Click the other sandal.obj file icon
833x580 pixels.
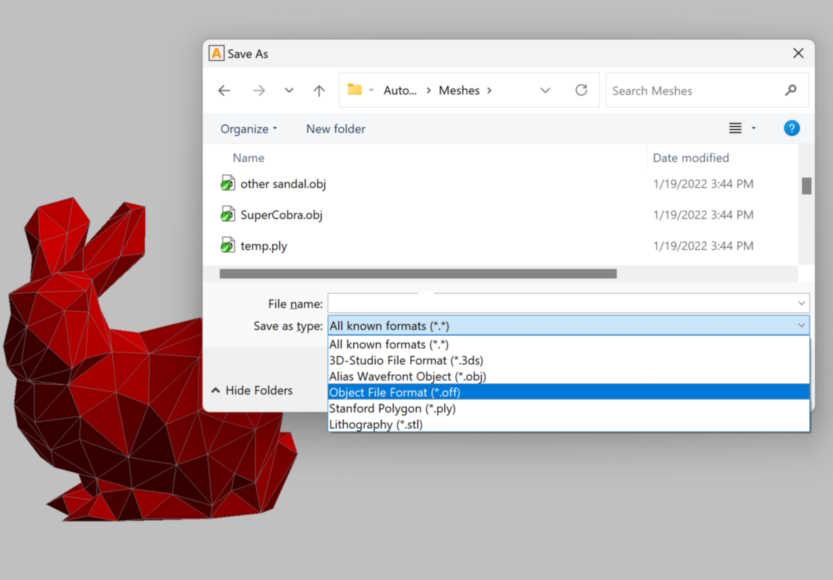(x=227, y=183)
